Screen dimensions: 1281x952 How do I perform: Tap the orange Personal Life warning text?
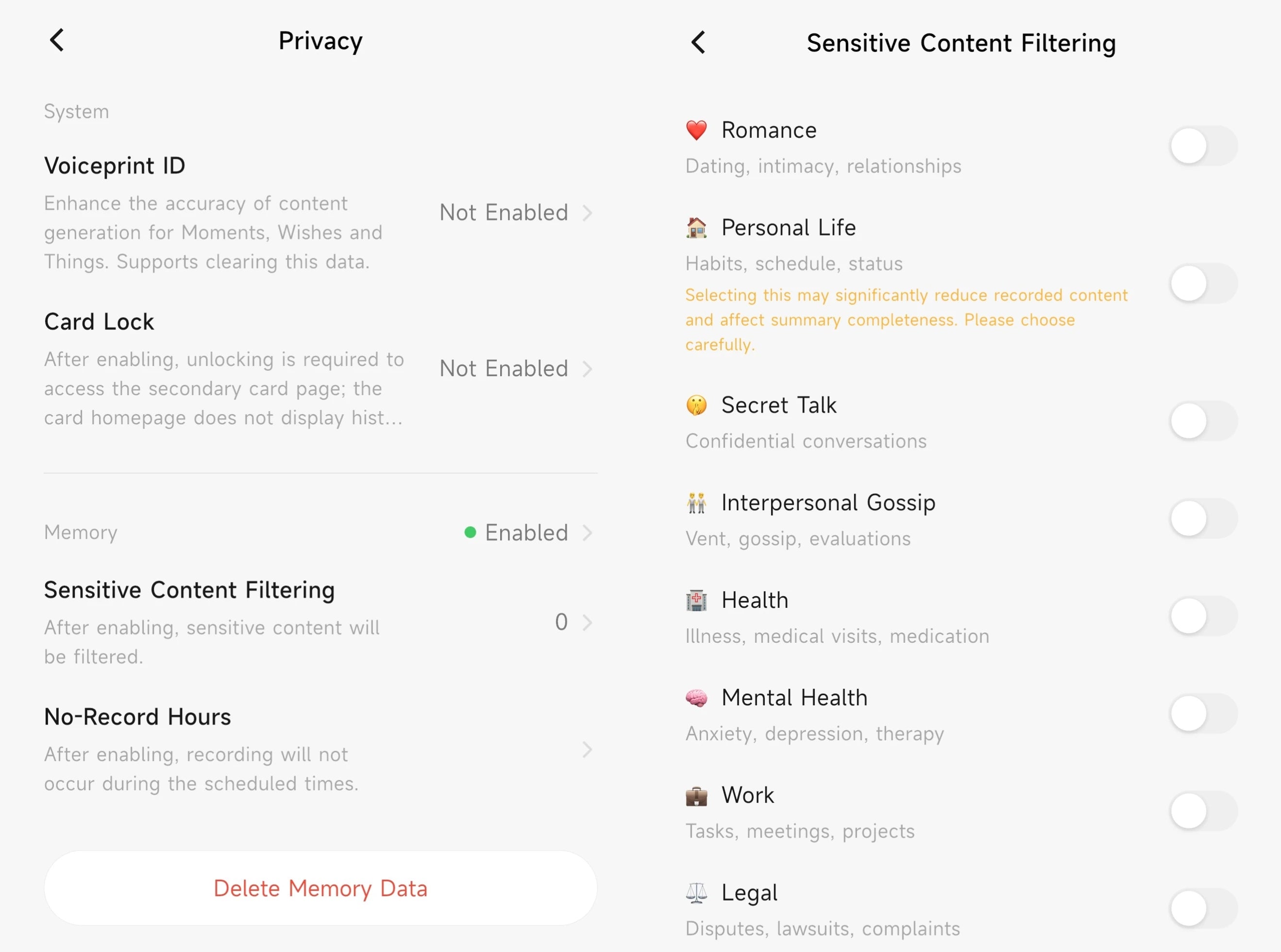click(x=906, y=320)
